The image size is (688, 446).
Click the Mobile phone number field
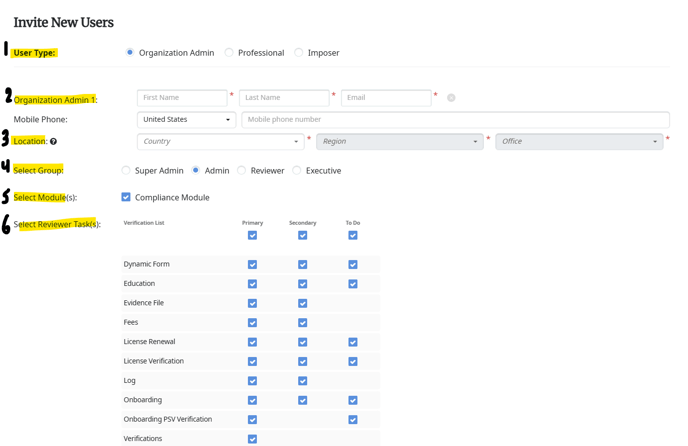click(x=455, y=120)
